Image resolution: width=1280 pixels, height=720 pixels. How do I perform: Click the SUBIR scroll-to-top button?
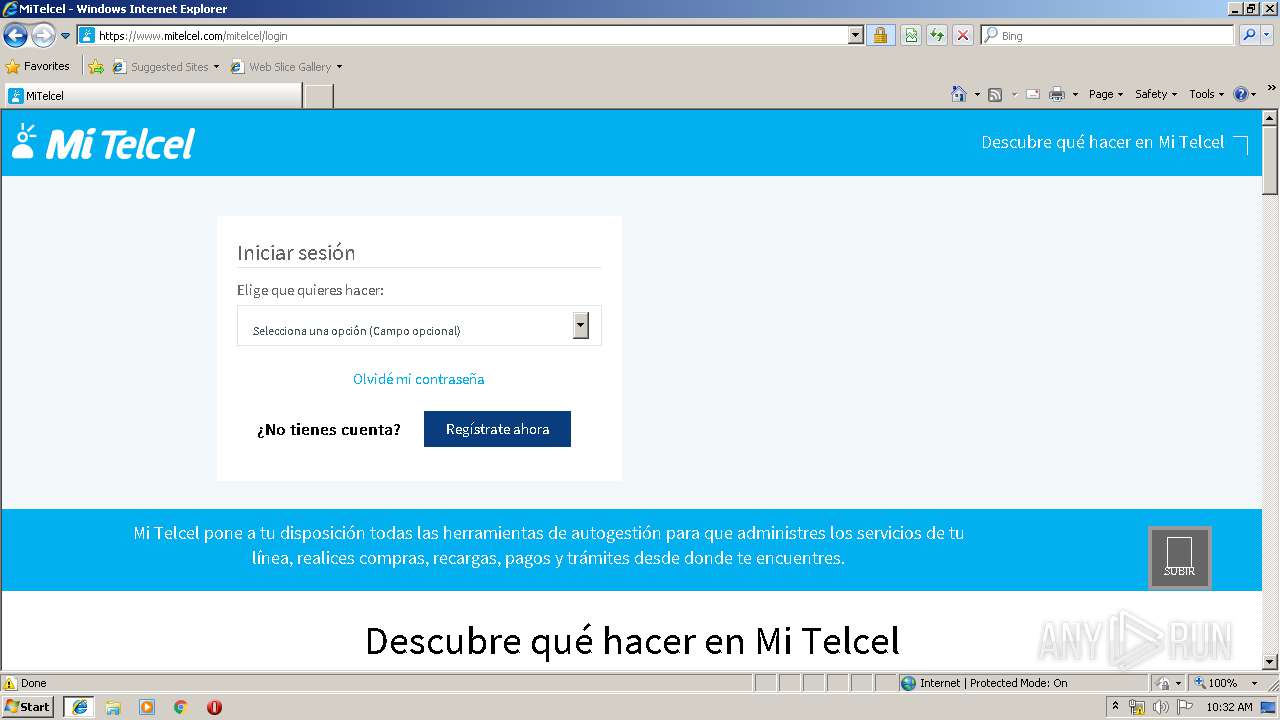click(x=1180, y=558)
